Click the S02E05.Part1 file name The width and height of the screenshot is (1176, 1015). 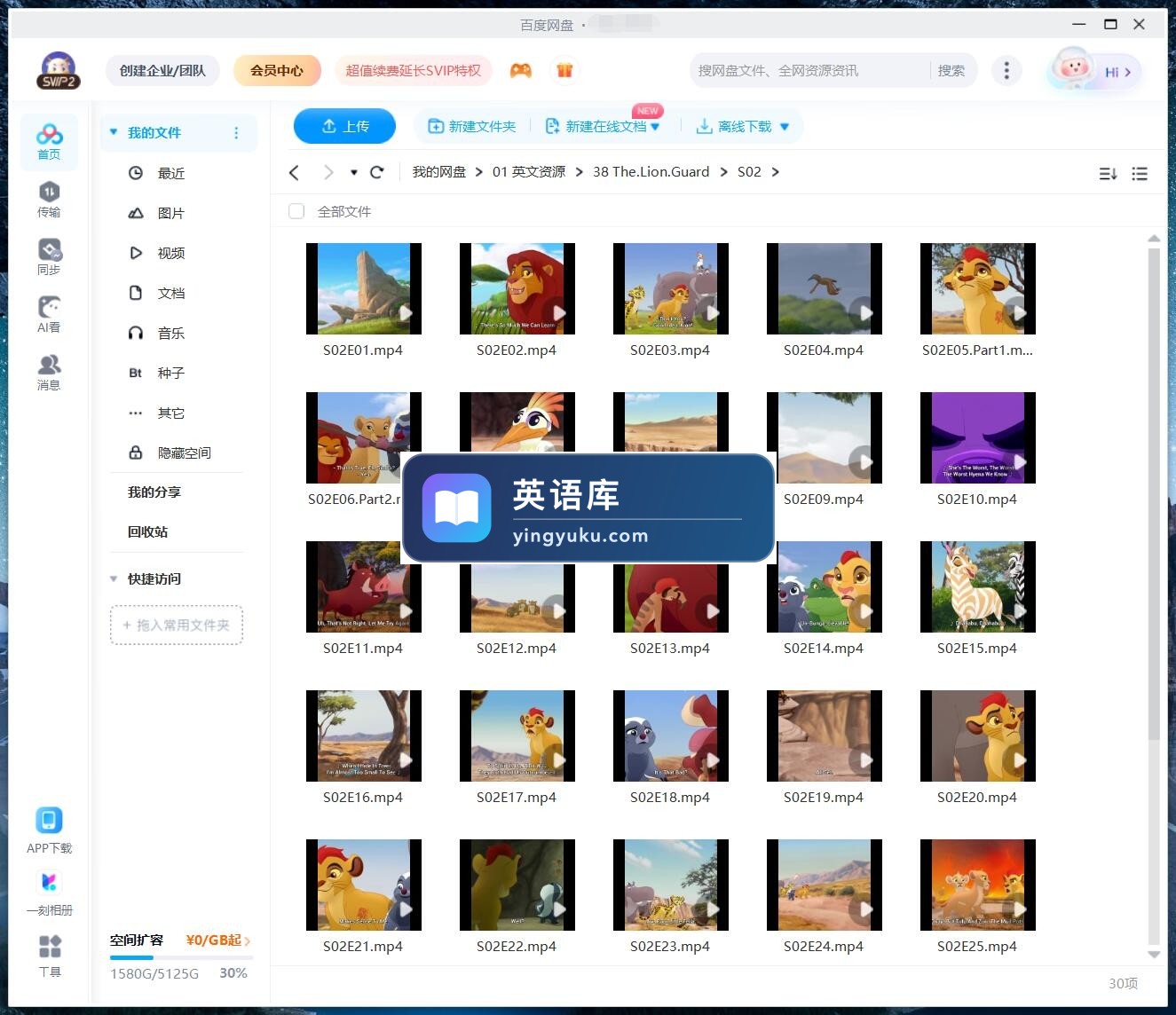(977, 350)
